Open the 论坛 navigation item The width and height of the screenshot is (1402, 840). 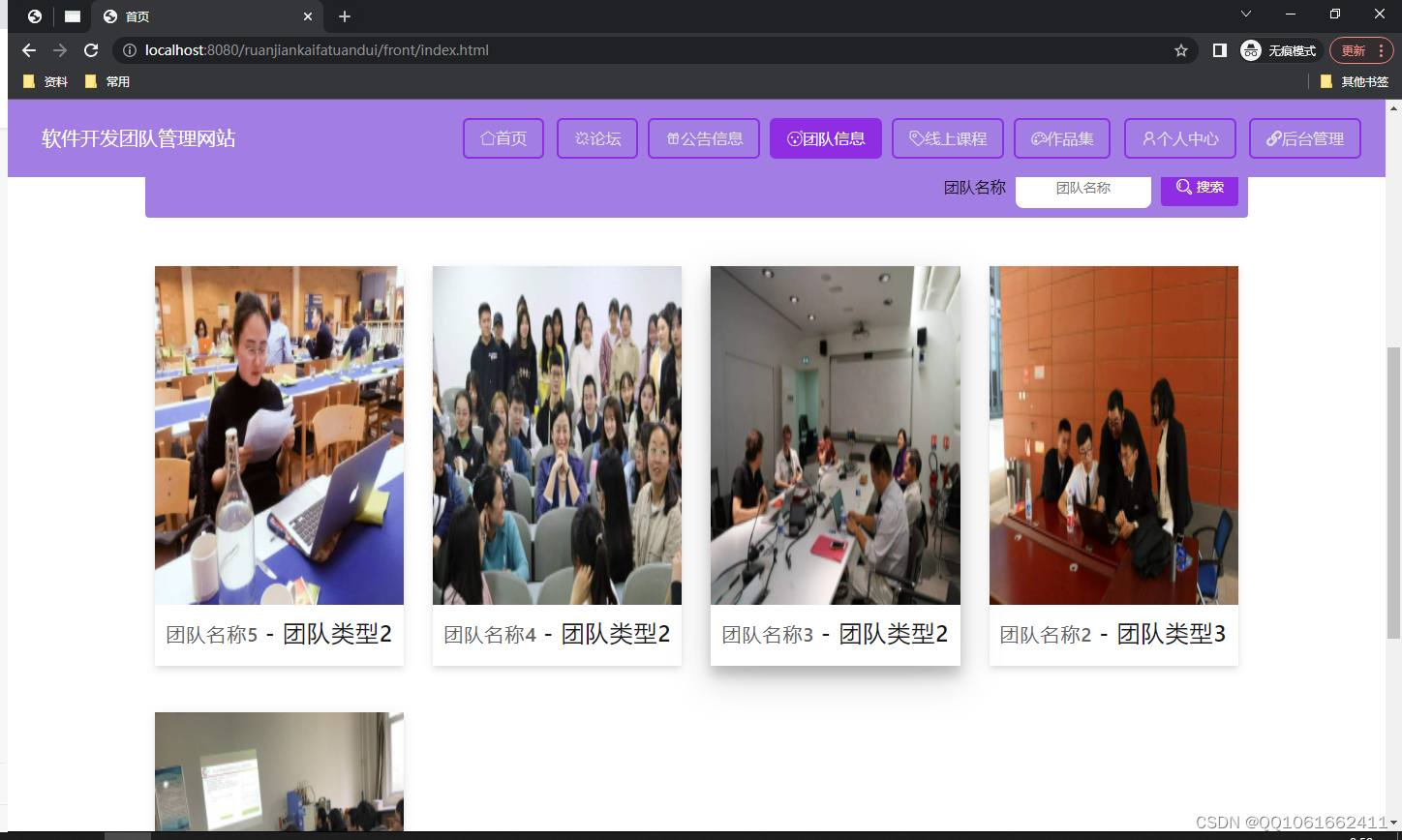coord(597,138)
